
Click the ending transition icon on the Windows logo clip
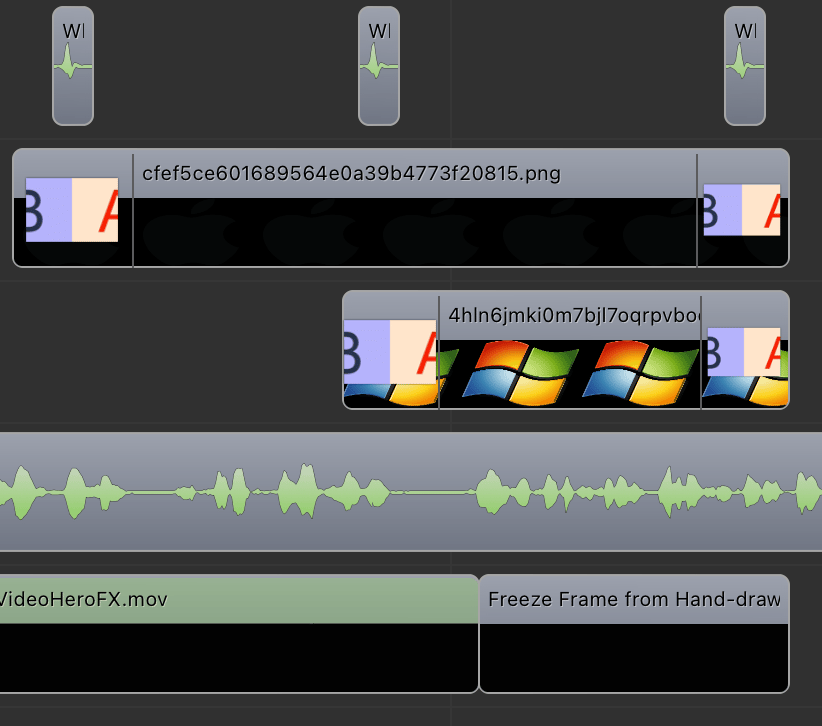[743, 352]
